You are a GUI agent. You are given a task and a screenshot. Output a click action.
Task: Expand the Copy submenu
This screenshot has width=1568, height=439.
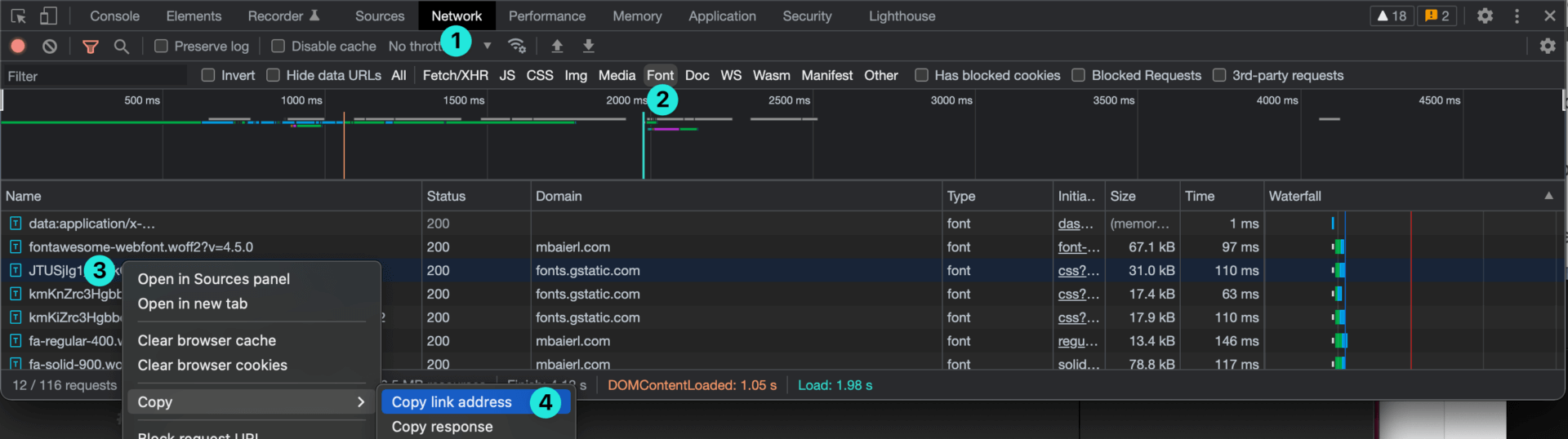tap(252, 401)
